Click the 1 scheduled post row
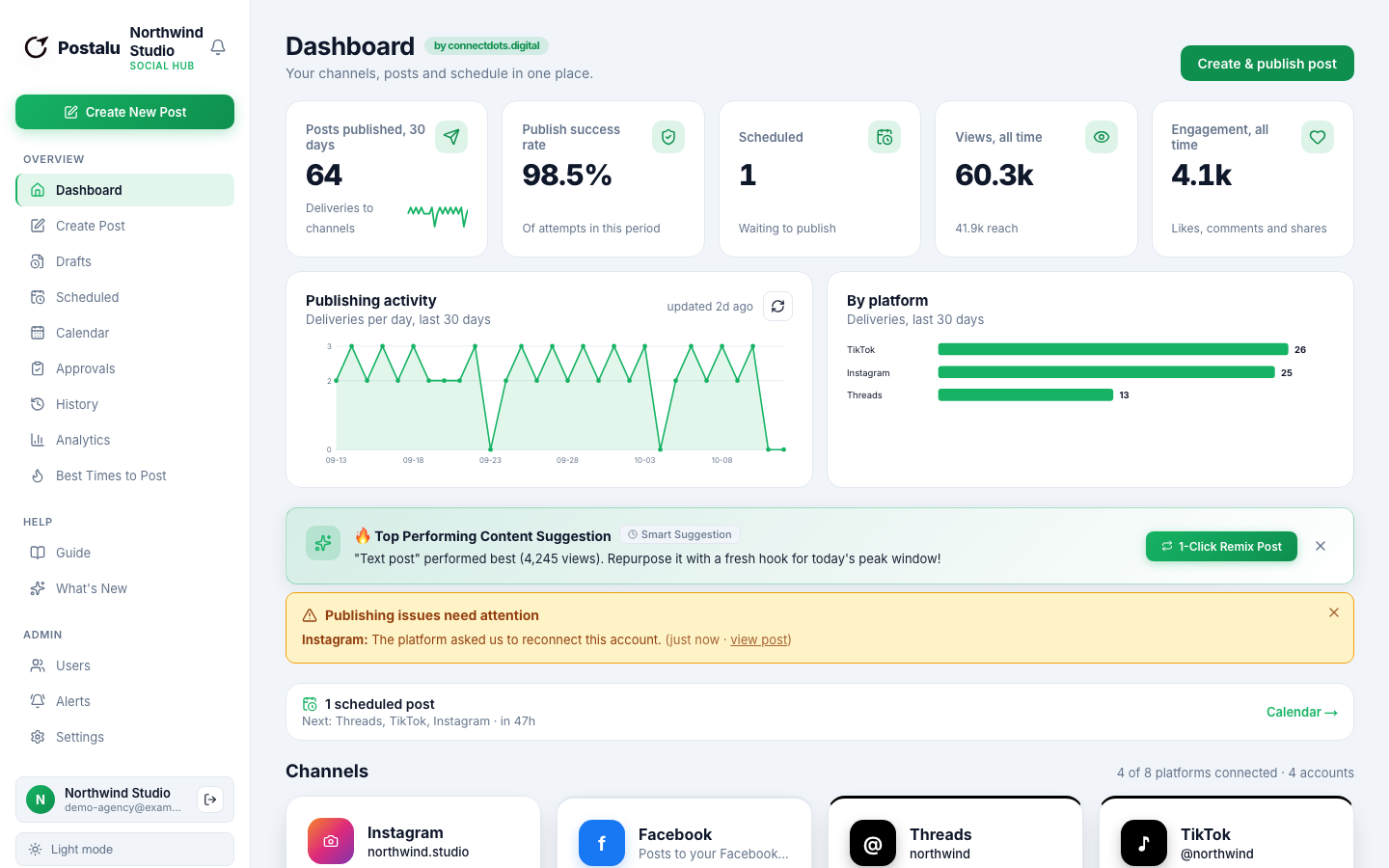The width and height of the screenshot is (1389, 868). [x=820, y=712]
